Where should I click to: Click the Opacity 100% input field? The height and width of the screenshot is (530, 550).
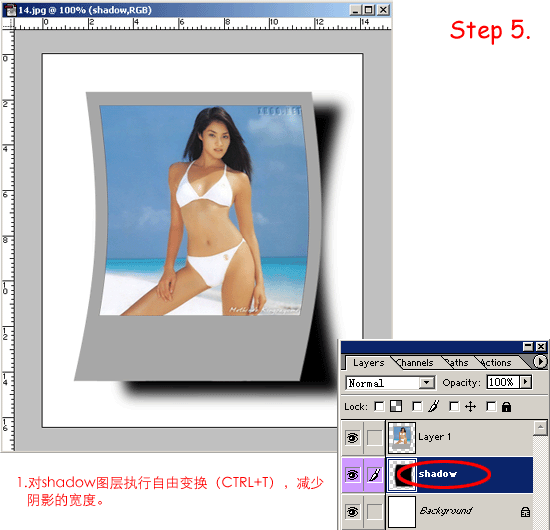tap(503, 382)
